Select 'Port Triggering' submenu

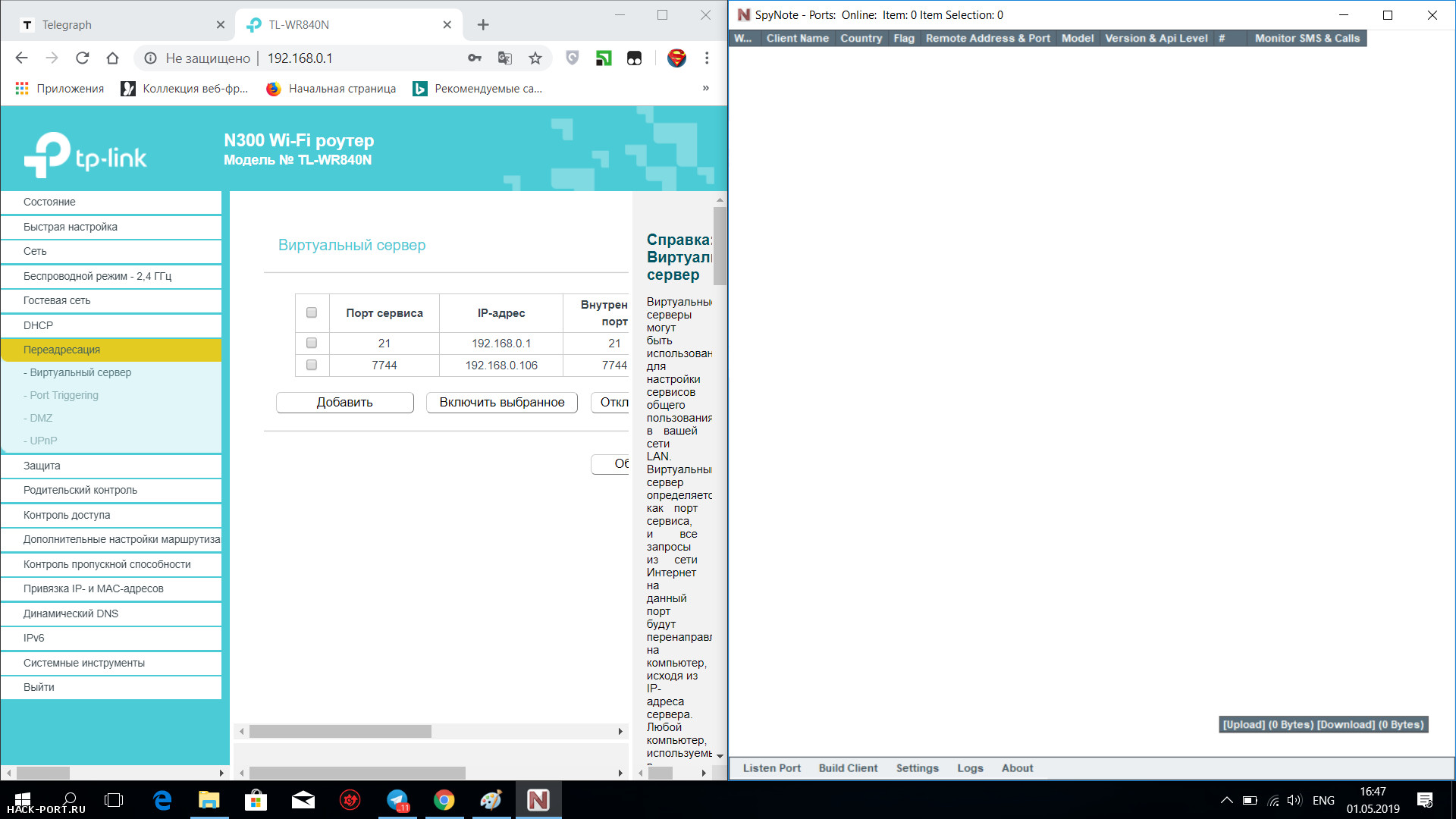click(x=64, y=395)
